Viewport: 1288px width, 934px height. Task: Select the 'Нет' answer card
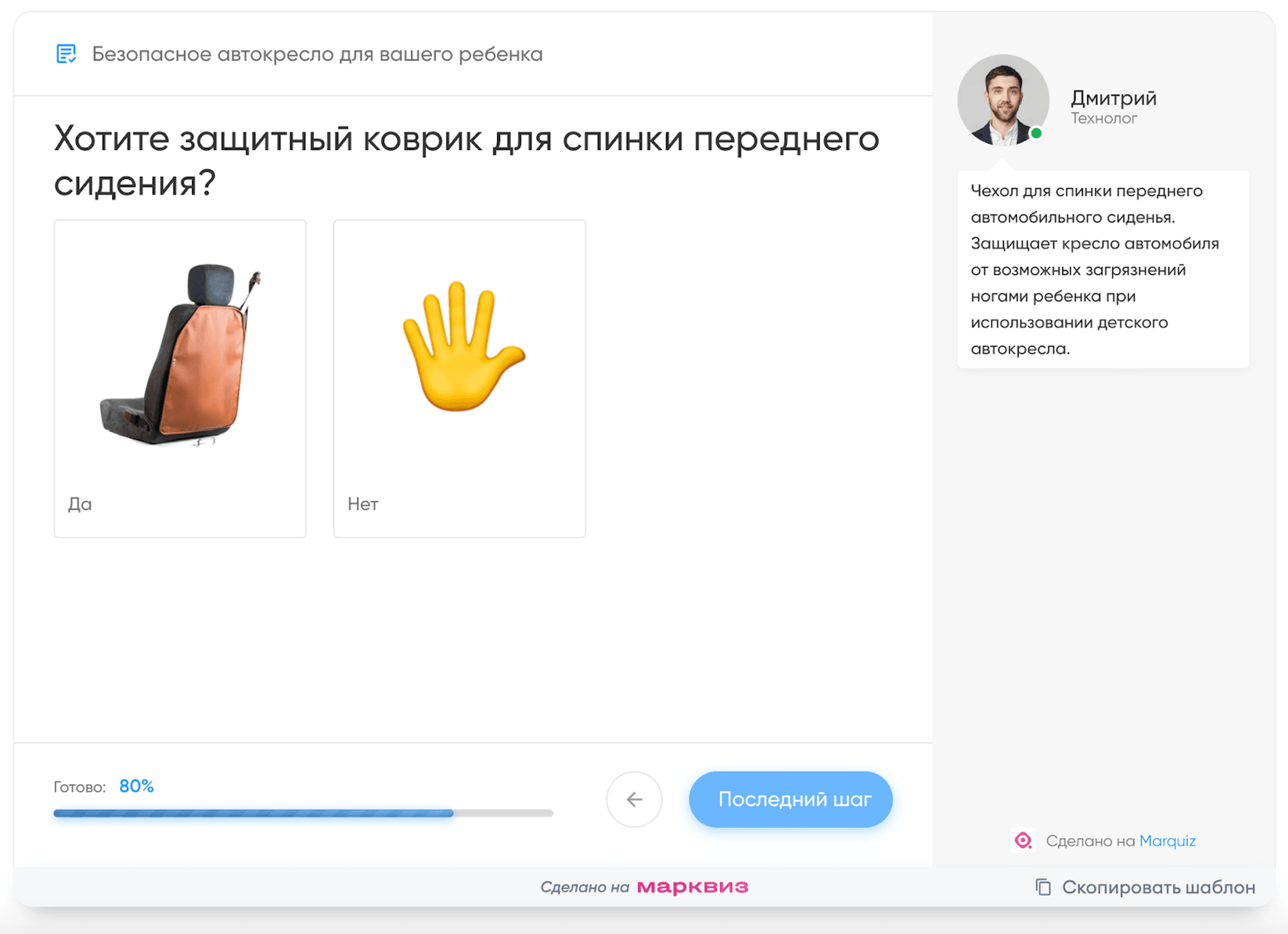[460, 378]
